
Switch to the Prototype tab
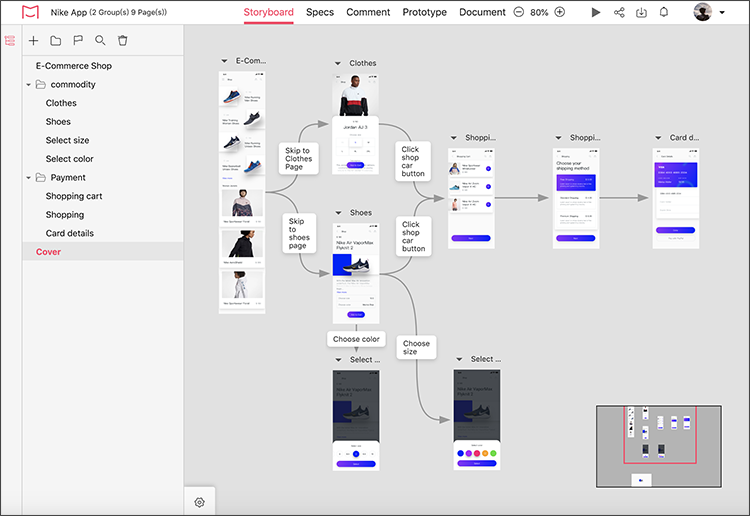click(x=424, y=12)
